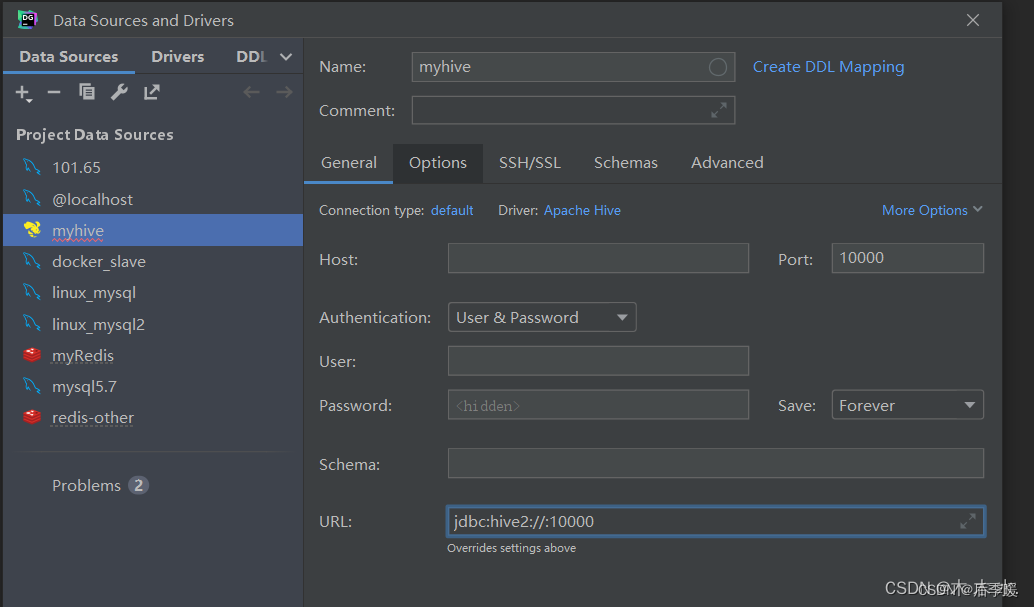
Task: Switch to the Drivers tab
Action: tap(177, 57)
